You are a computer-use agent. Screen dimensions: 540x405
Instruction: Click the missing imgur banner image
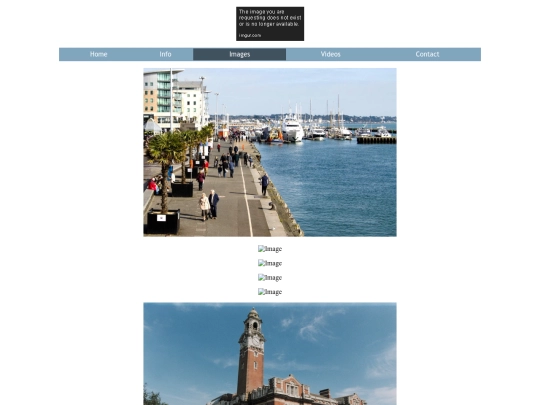270,24
